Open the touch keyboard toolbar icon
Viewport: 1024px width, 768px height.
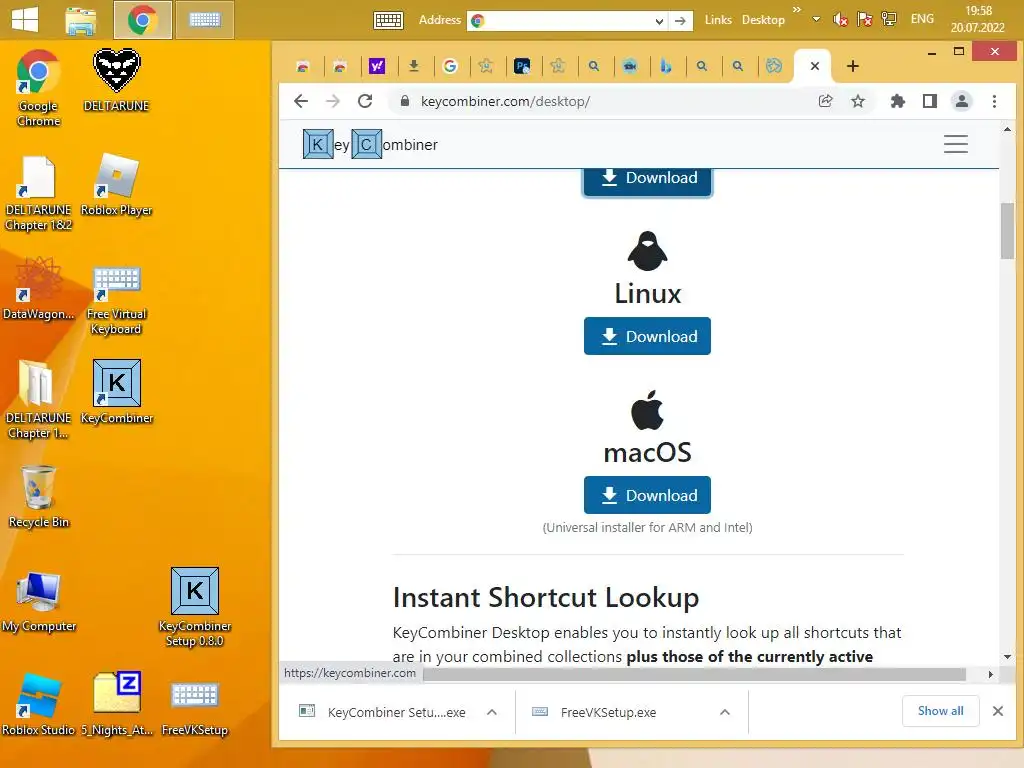388,20
